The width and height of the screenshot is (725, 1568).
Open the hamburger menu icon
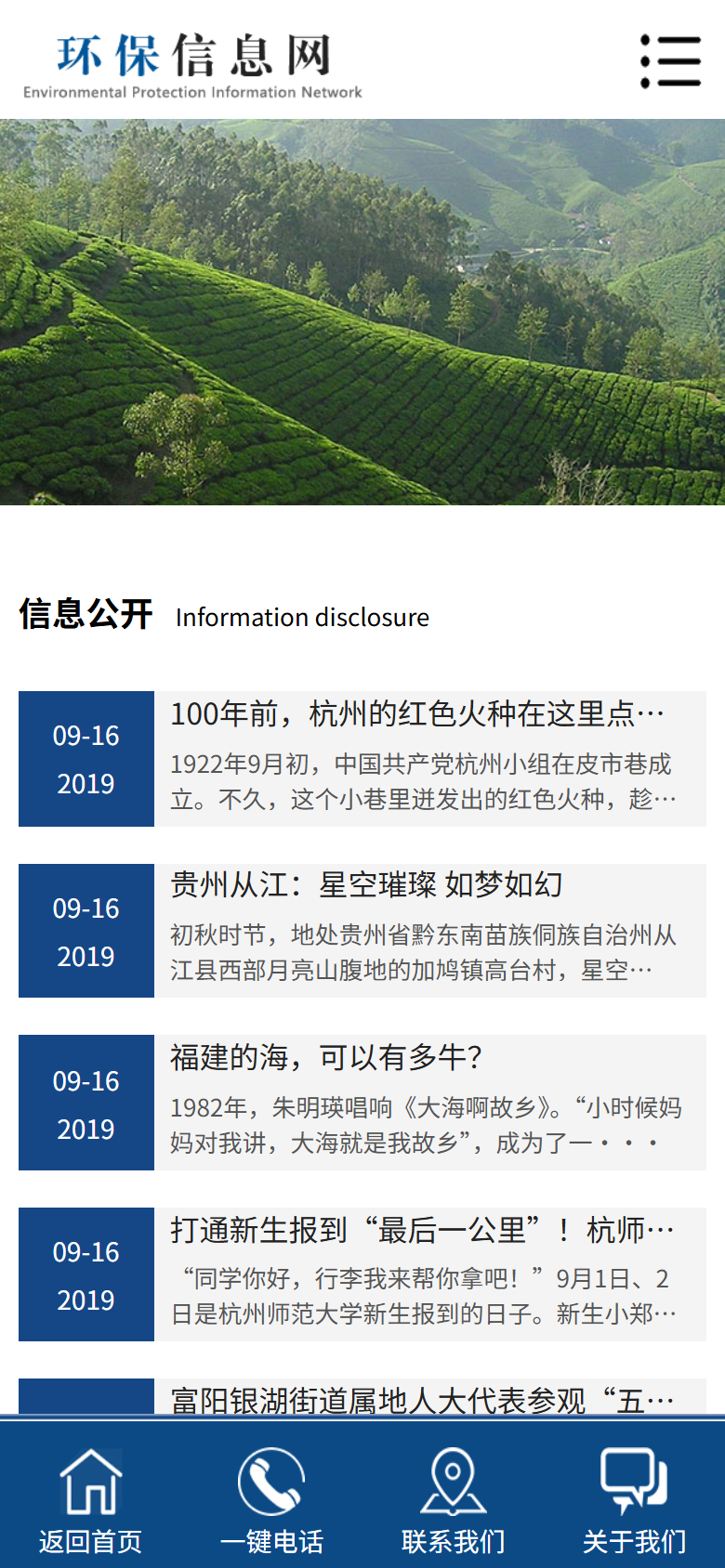coord(670,61)
